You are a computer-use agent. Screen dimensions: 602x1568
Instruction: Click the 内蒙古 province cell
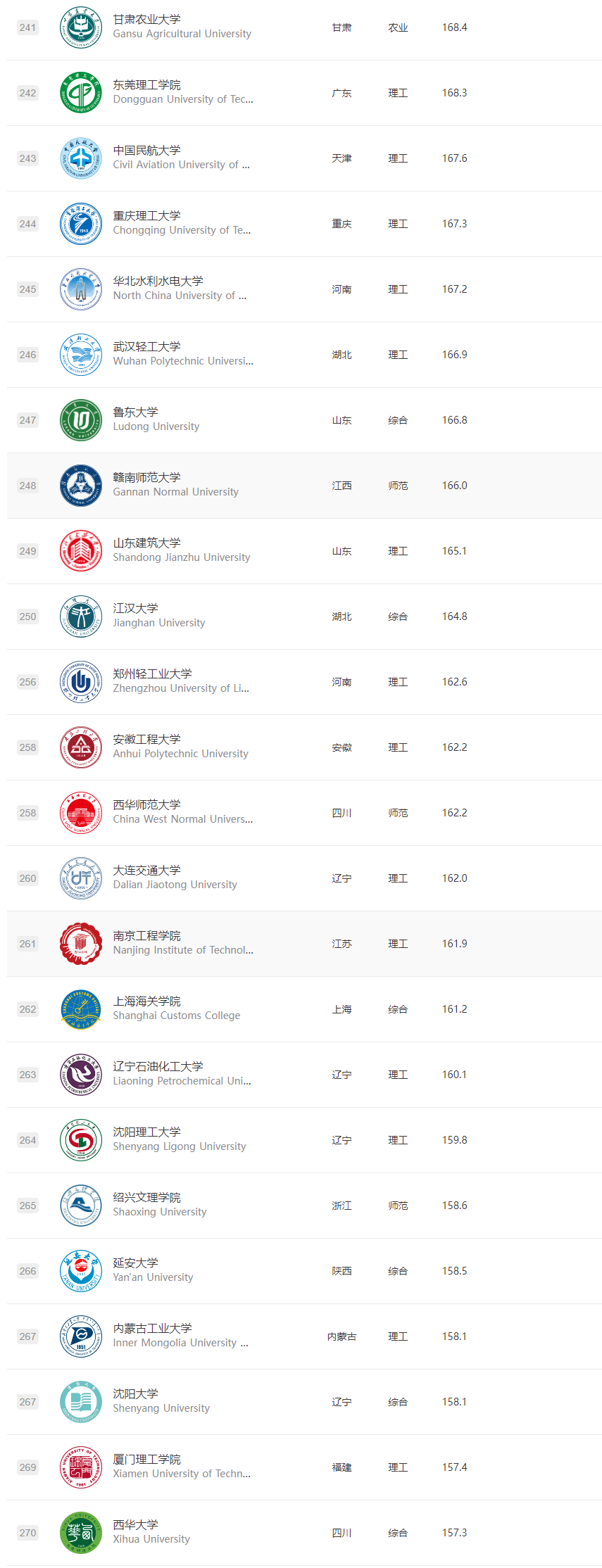pyautogui.click(x=341, y=1336)
